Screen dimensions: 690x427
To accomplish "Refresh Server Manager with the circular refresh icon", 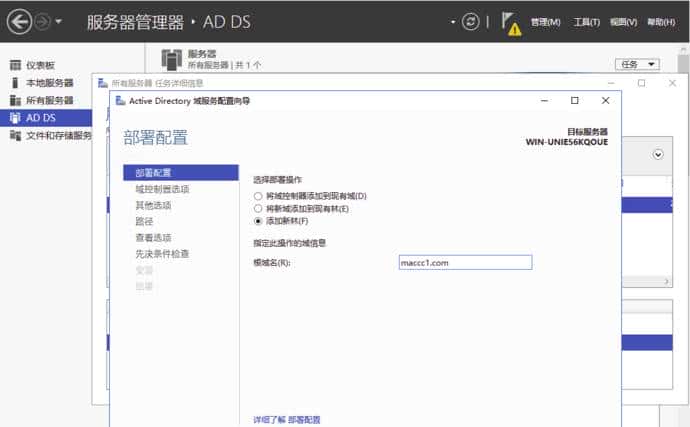I will (x=470, y=22).
